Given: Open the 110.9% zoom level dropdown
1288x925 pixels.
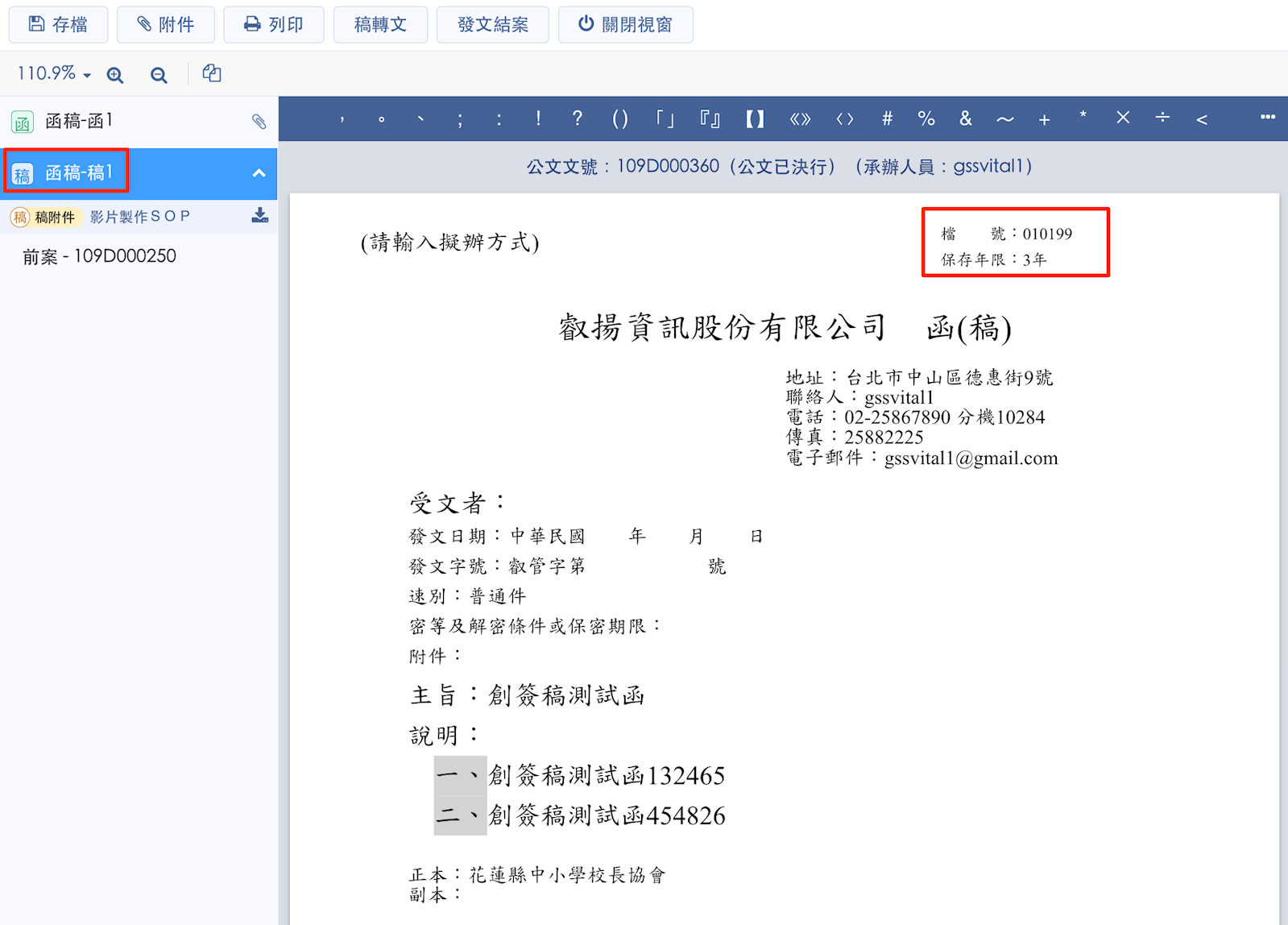Looking at the screenshot, I should click(x=54, y=73).
